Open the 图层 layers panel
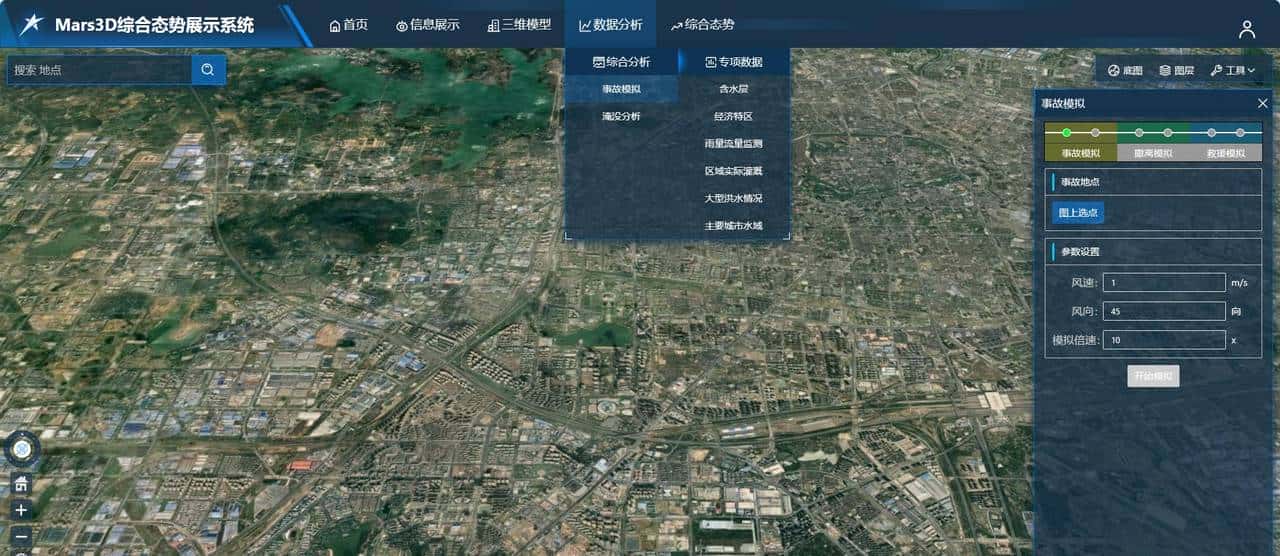This screenshot has height=556, width=1280. (x=1177, y=71)
